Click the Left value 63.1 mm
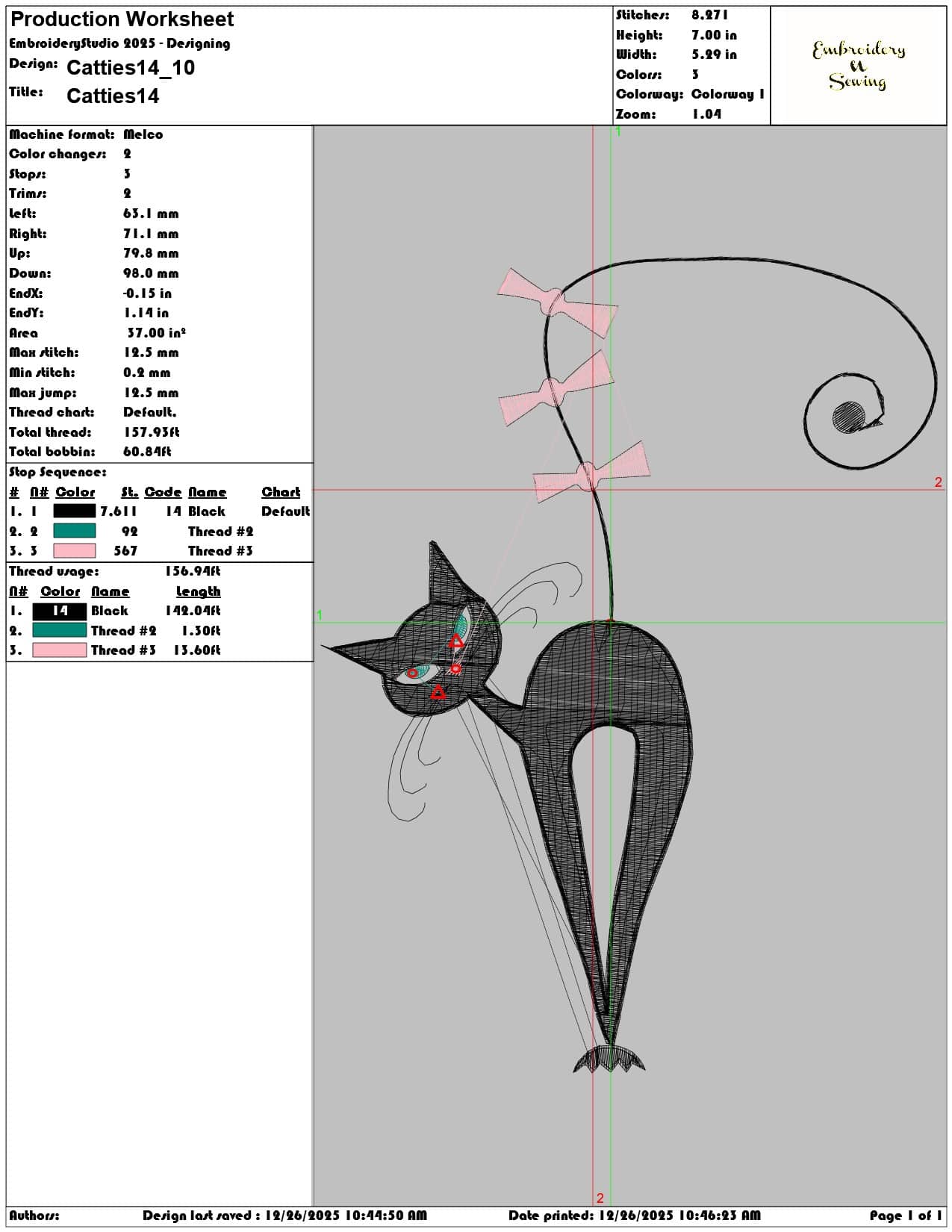952x1232 pixels. 151,214
